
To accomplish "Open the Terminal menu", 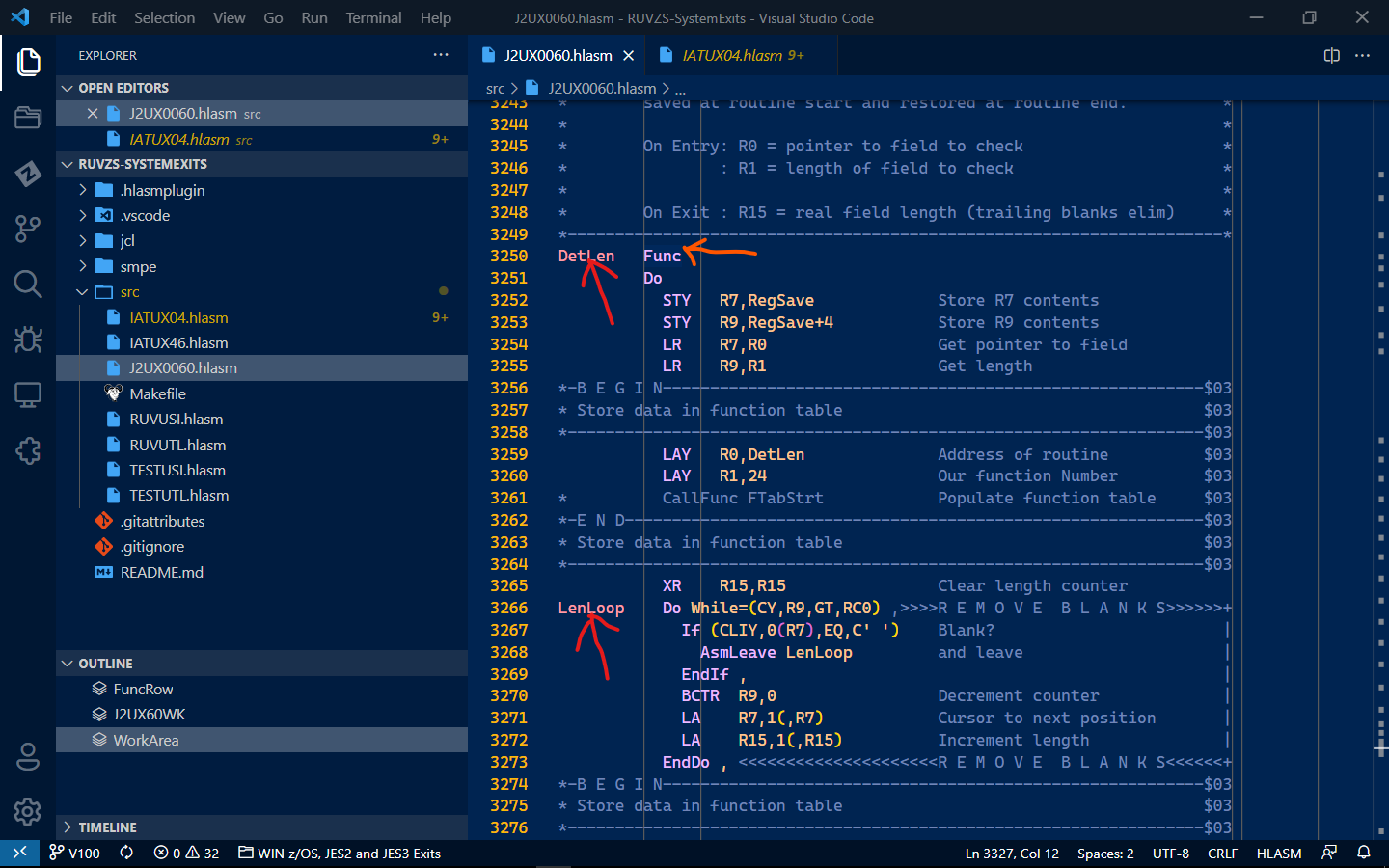I will pos(373,18).
